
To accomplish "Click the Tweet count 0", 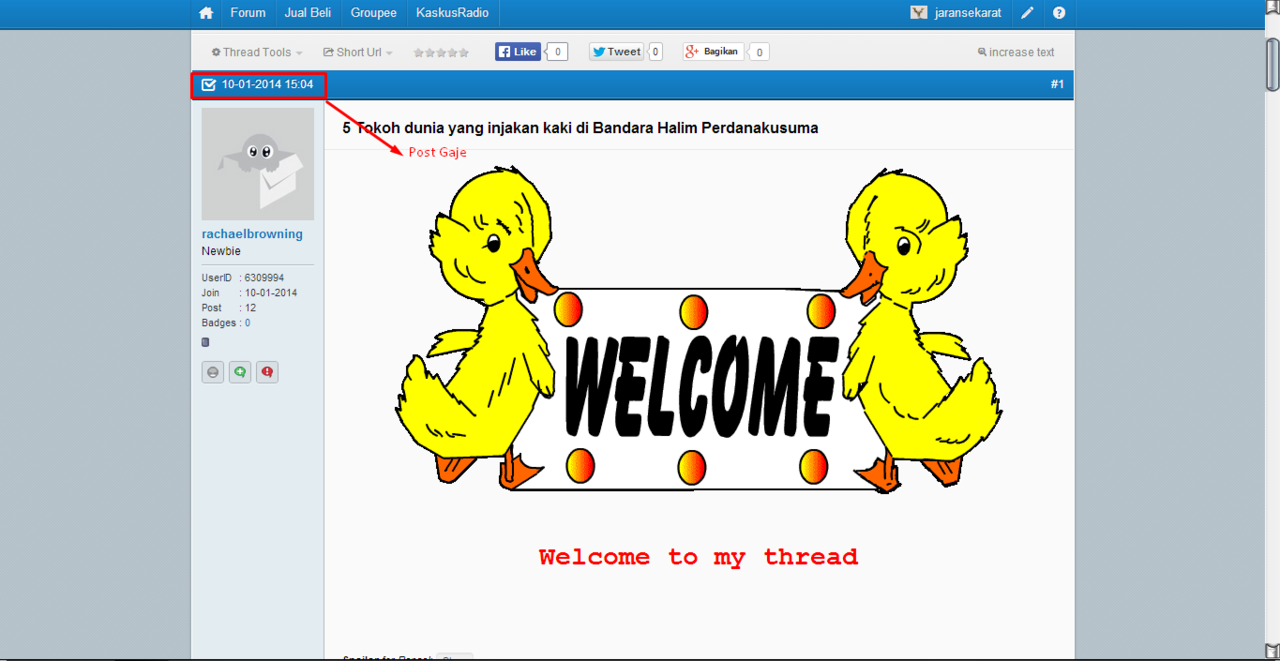I will 655,52.
